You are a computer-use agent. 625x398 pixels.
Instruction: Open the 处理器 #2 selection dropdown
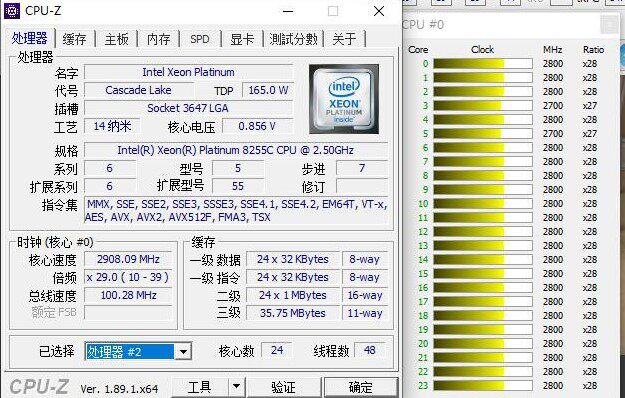click(183, 352)
